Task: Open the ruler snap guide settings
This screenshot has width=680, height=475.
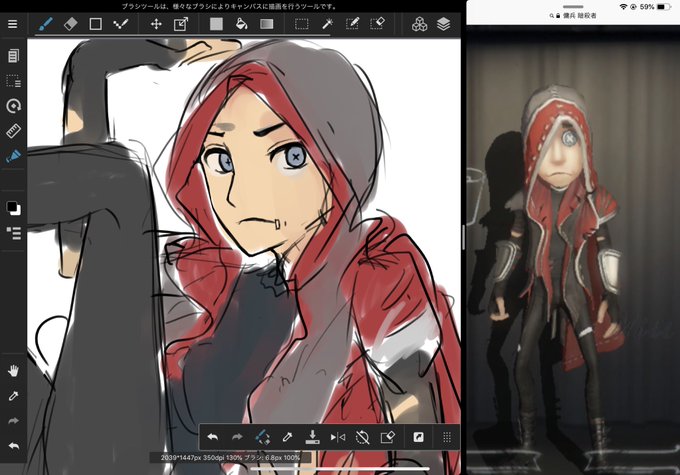Action: click(13, 131)
